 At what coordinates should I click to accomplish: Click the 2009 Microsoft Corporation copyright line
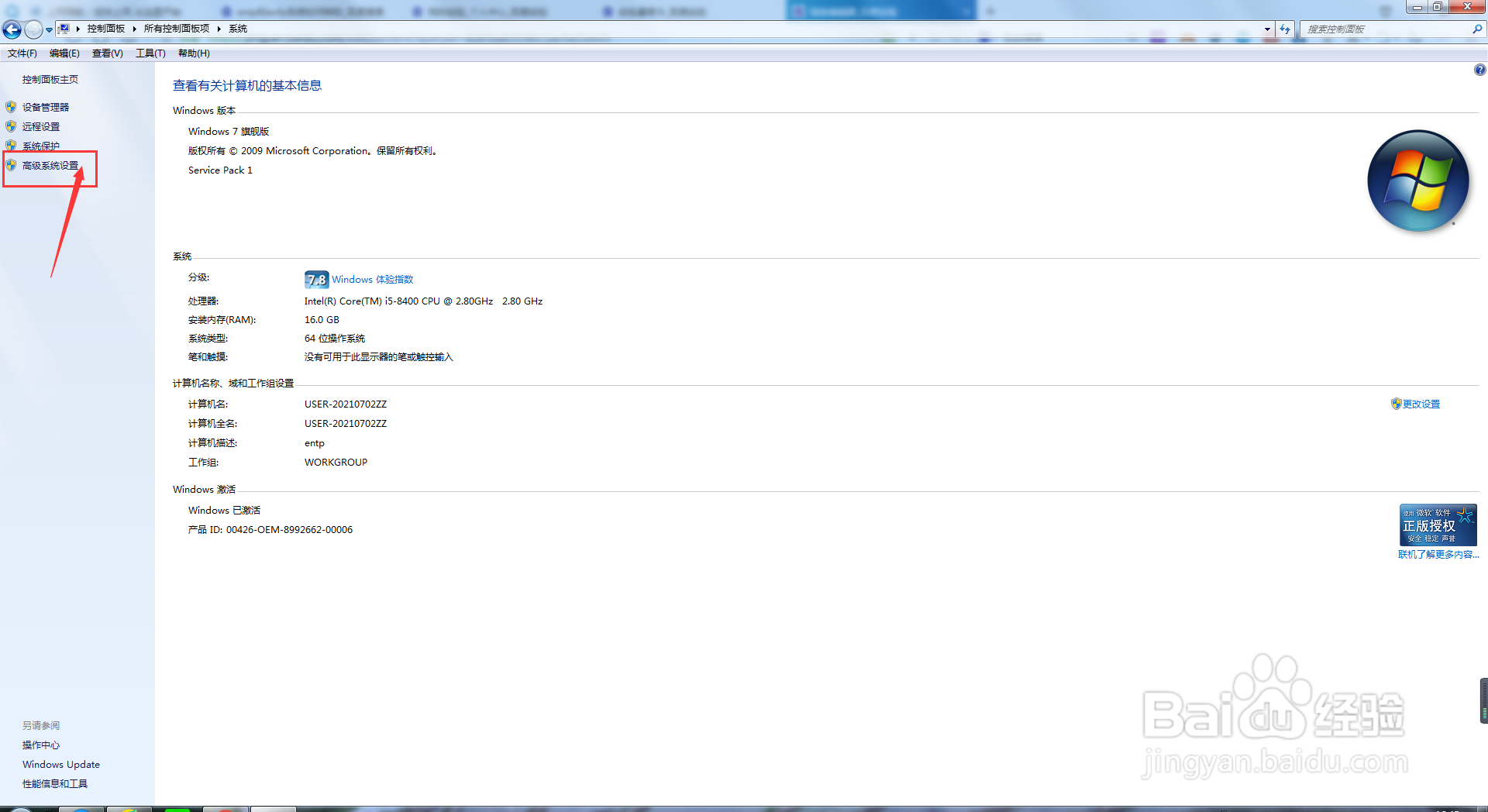[314, 151]
